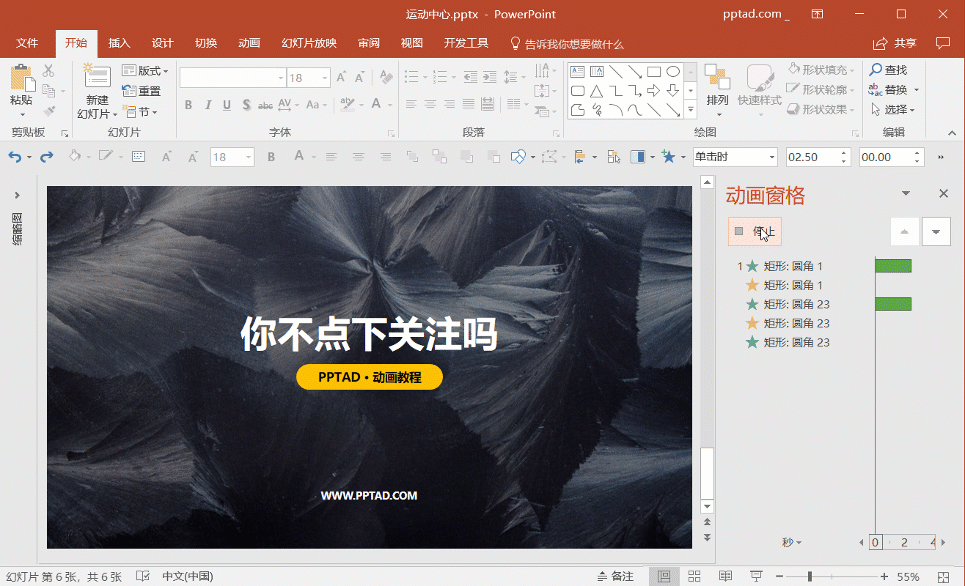Image resolution: width=965 pixels, height=586 pixels.
Task: Switch to the 动画 Animations tab
Action: click(249, 43)
